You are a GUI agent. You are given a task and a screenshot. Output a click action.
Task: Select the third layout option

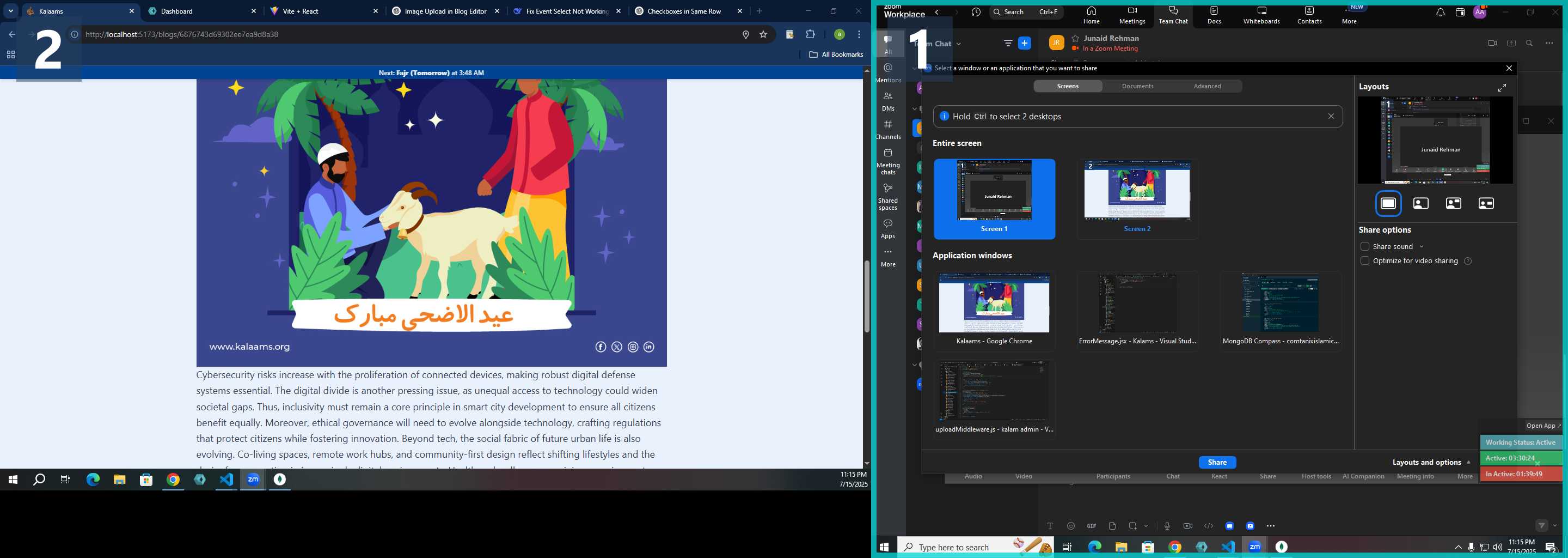coord(1454,203)
